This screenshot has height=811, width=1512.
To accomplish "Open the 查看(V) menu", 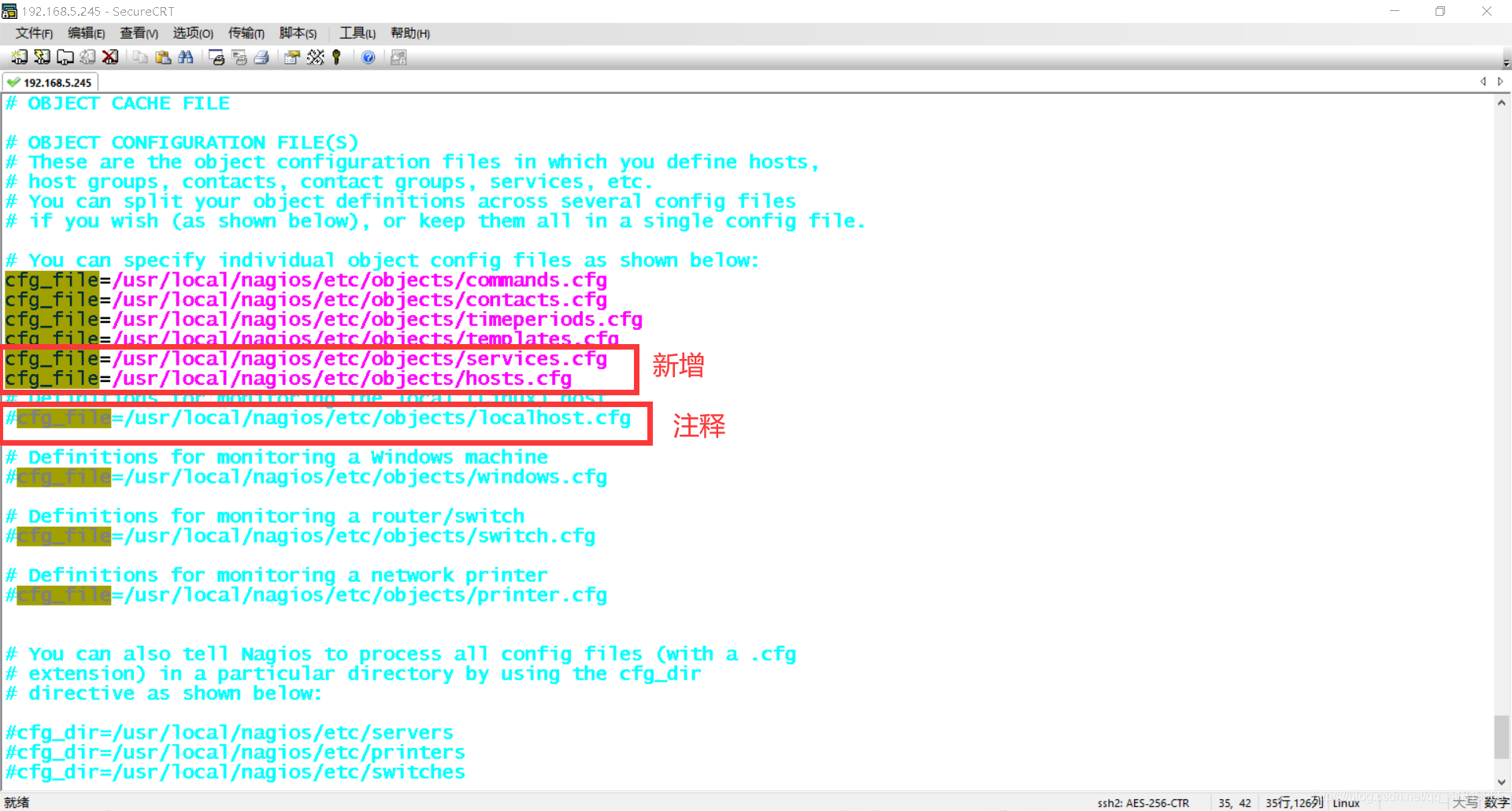I will pyautogui.click(x=139, y=33).
